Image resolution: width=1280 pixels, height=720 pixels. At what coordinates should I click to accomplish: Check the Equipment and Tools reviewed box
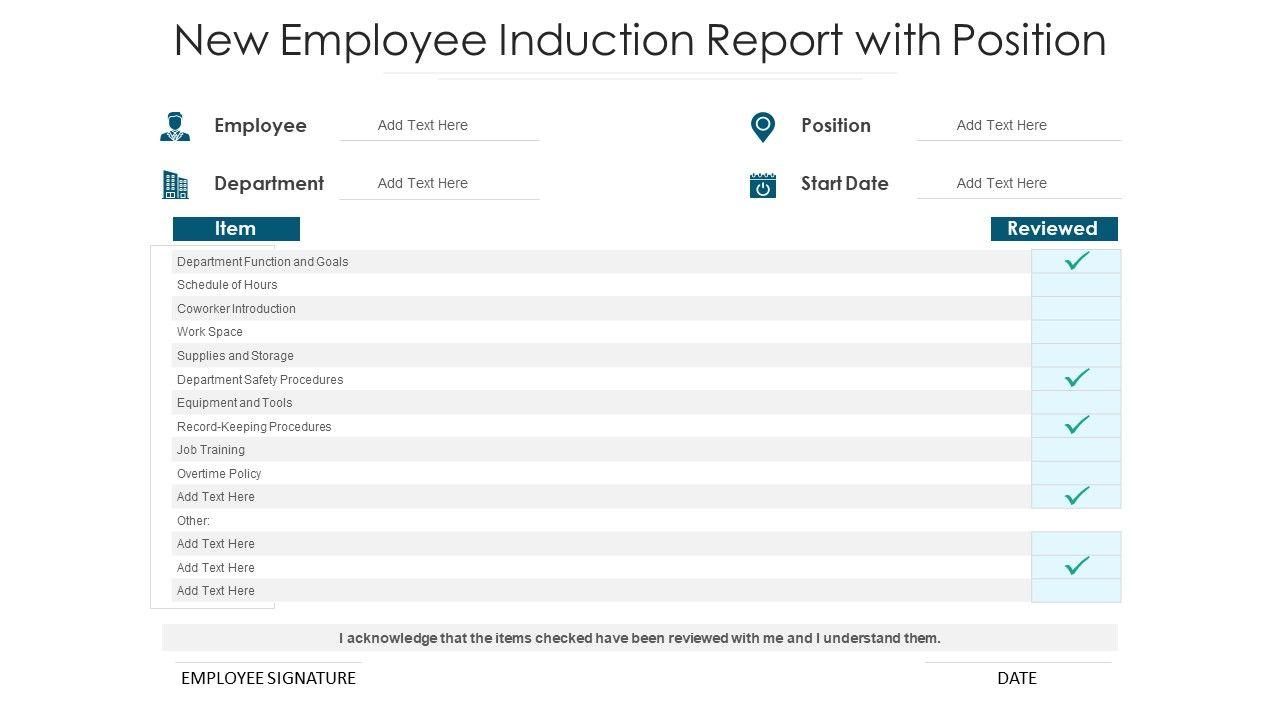tap(1076, 402)
